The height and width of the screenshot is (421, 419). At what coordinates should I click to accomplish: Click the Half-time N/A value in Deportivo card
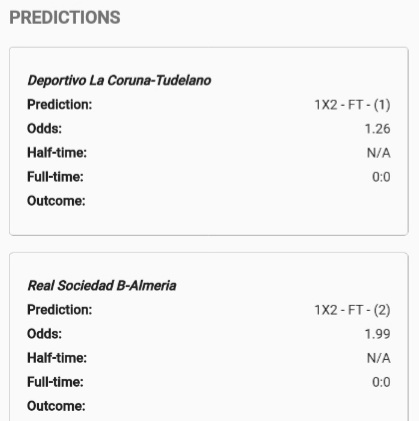[379, 153]
